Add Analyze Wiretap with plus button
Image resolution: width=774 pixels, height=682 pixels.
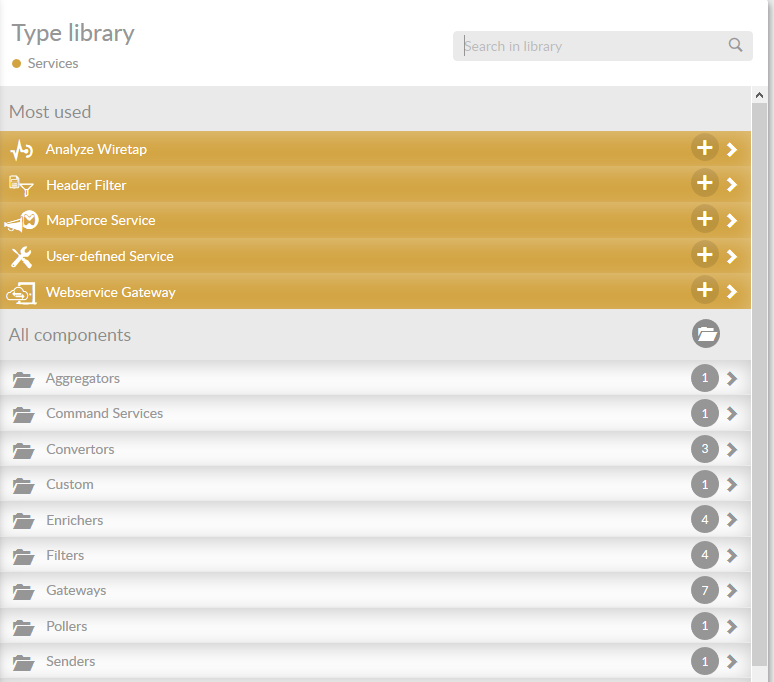(x=705, y=148)
